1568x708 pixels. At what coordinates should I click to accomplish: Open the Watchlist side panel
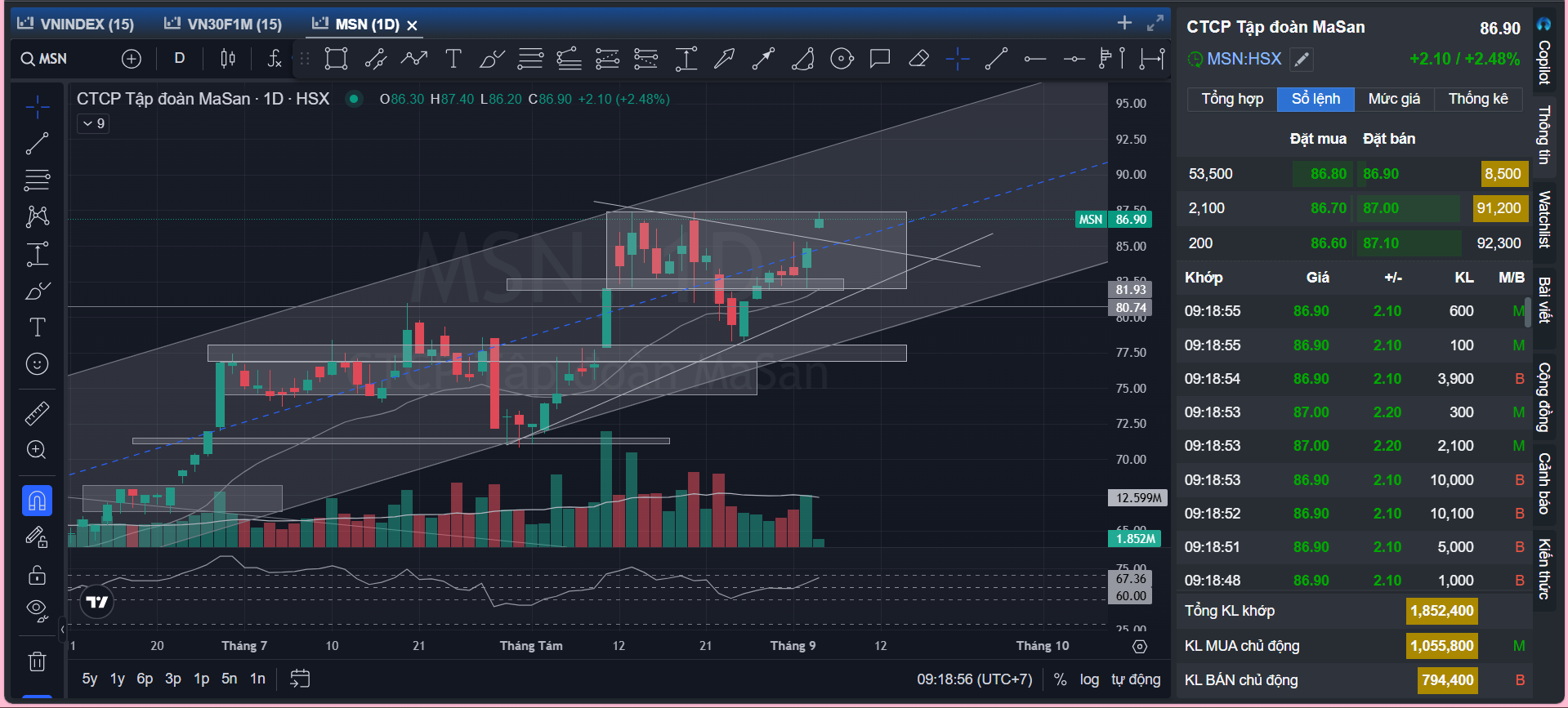pos(1543,219)
